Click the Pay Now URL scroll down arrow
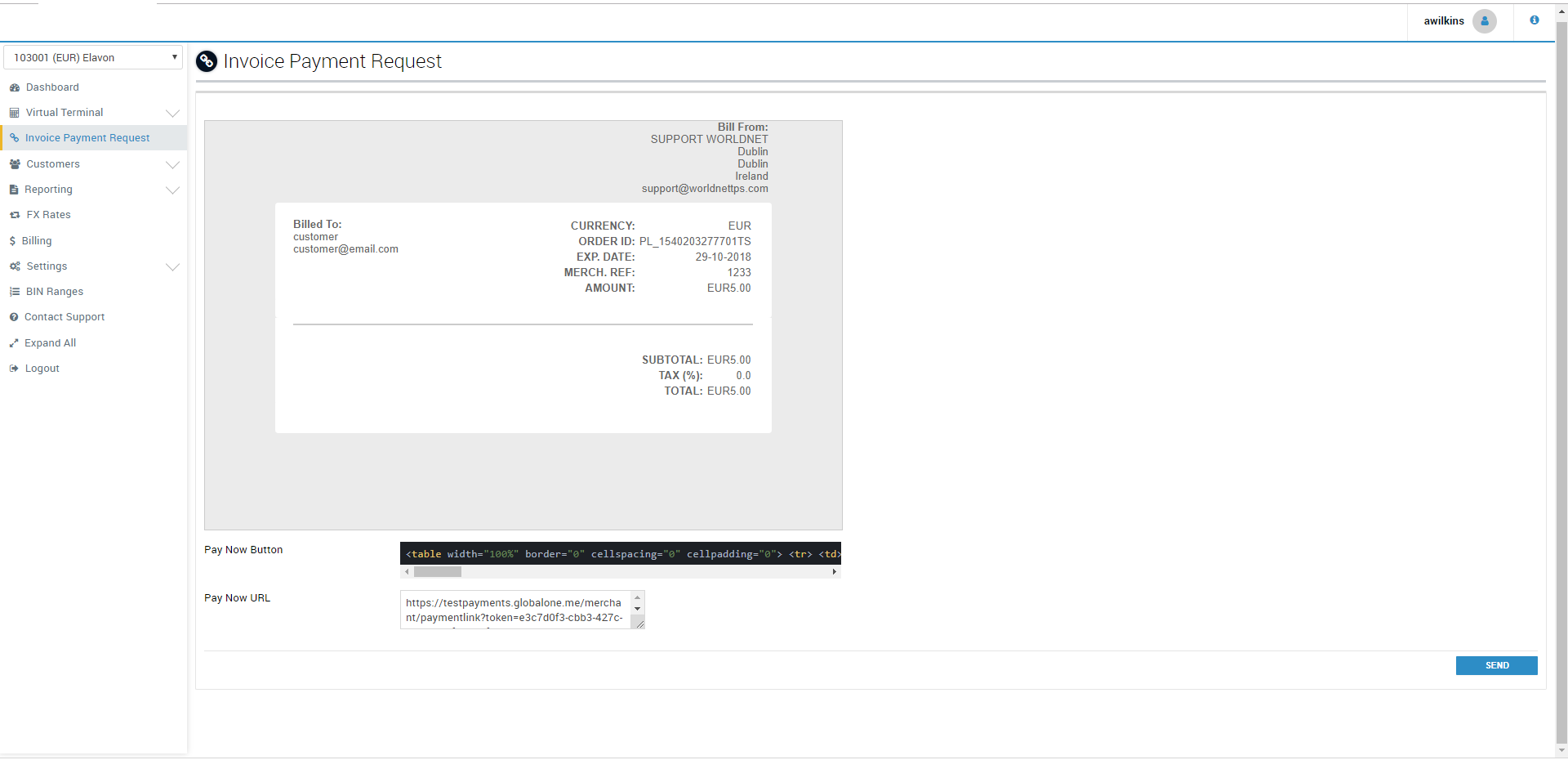This screenshot has width=1568, height=760. [638, 609]
